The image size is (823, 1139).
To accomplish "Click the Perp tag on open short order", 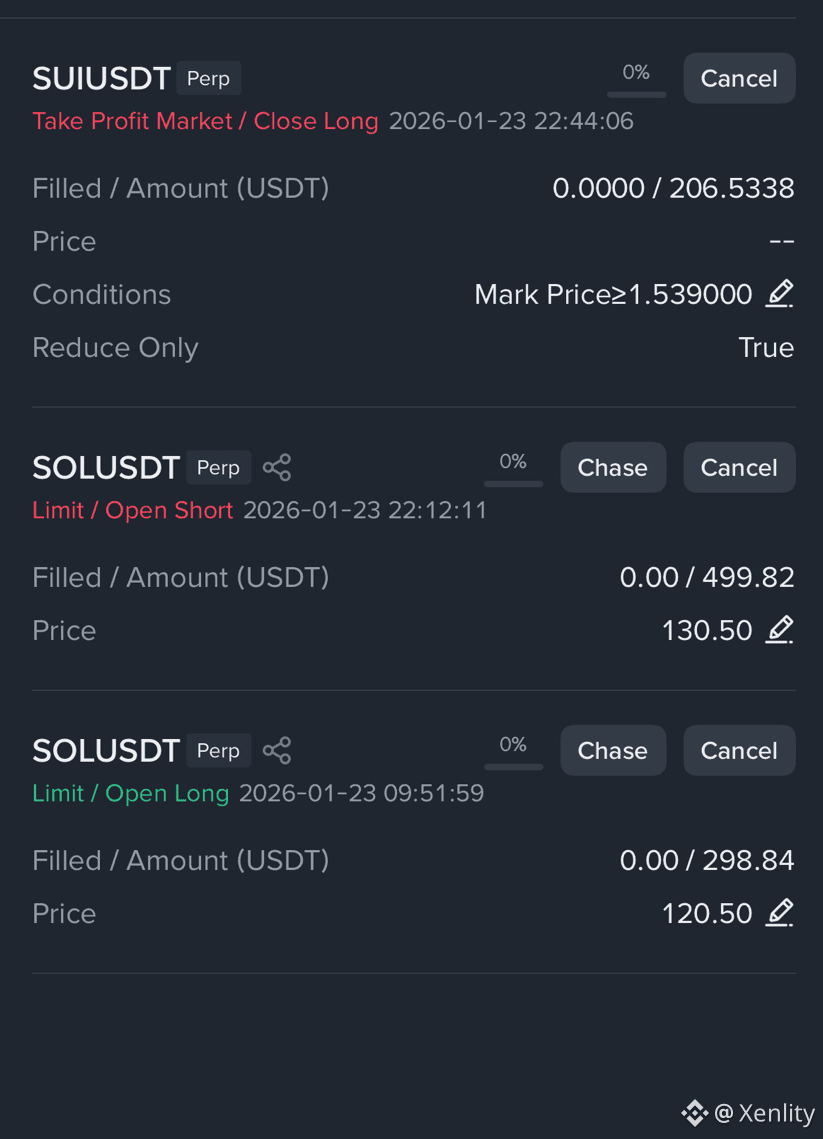I will coord(219,467).
